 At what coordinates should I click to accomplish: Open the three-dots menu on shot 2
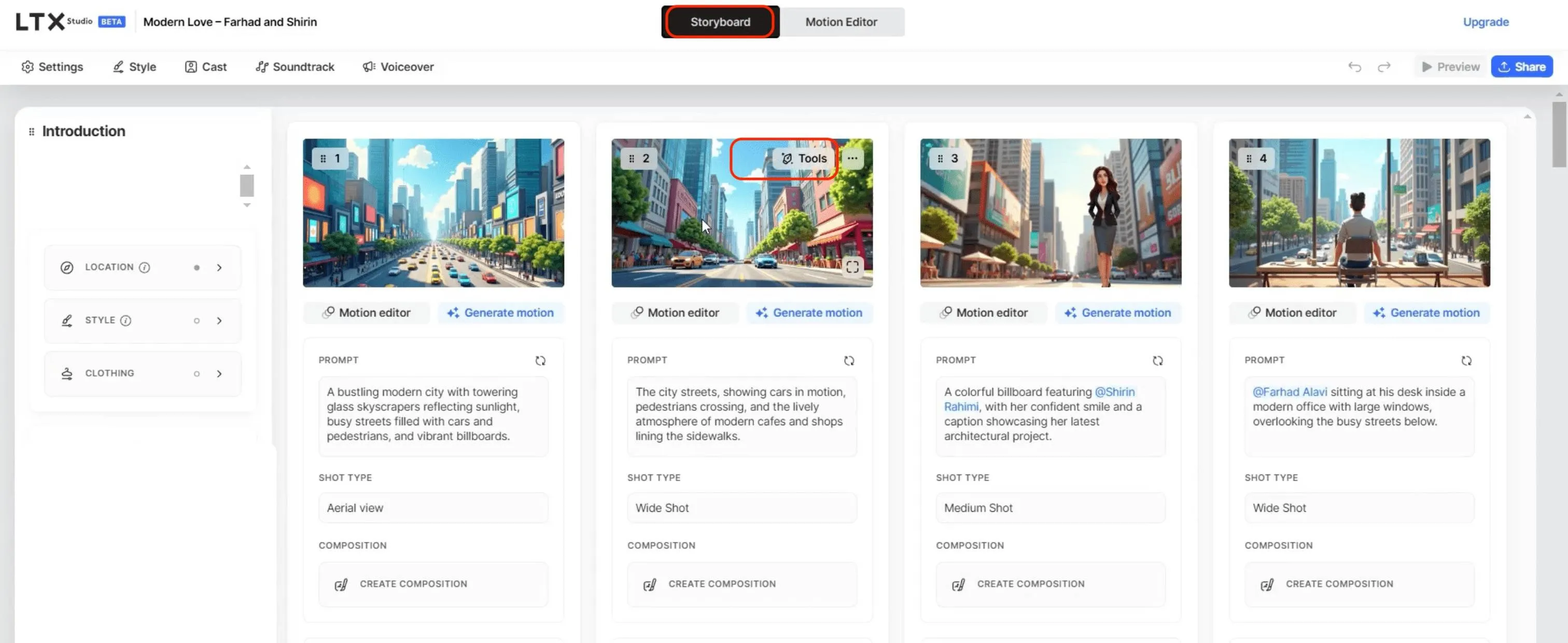852,158
